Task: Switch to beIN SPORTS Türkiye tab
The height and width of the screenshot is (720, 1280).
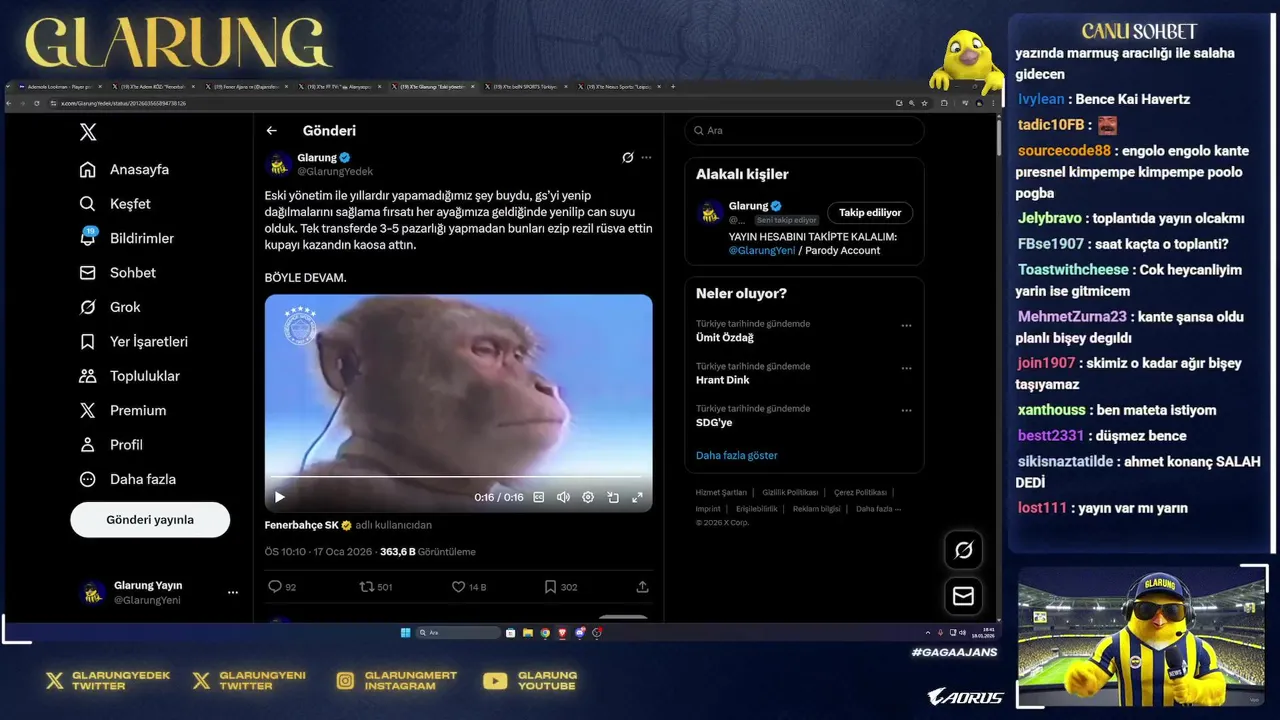Action: [x=524, y=87]
